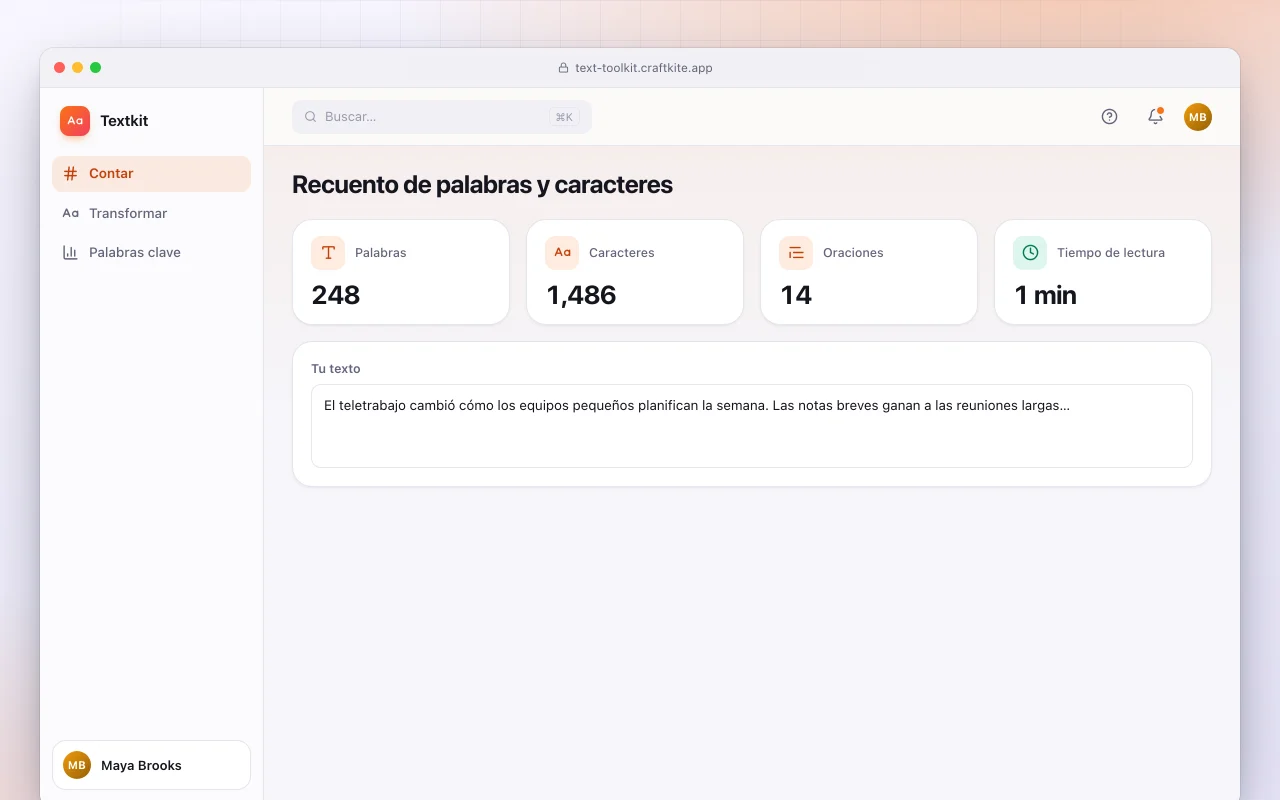Screen dimensions: 1280x800
Task: Click into the Tu texto text area
Action: pos(752,426)
